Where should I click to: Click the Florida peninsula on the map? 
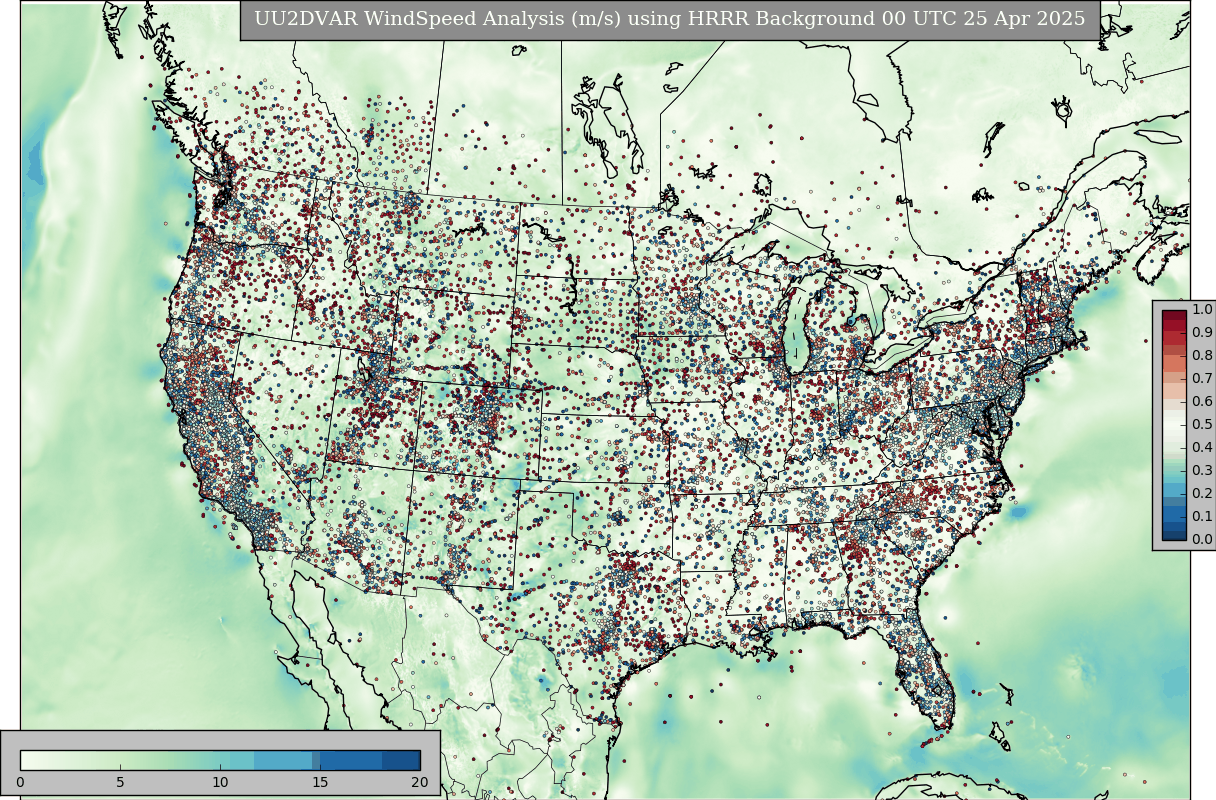(922, 670)
